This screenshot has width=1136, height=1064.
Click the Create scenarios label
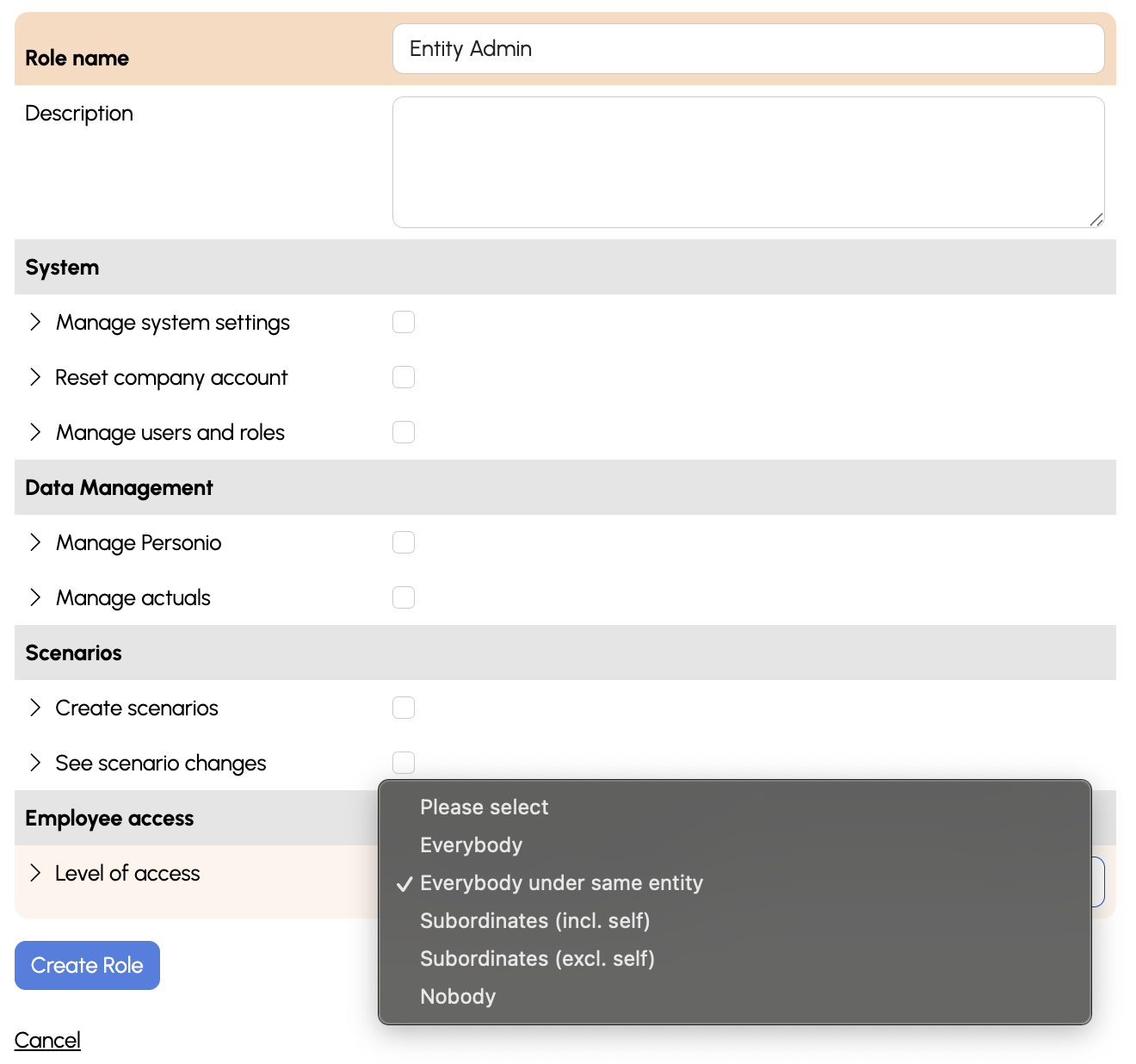point(137,708)
